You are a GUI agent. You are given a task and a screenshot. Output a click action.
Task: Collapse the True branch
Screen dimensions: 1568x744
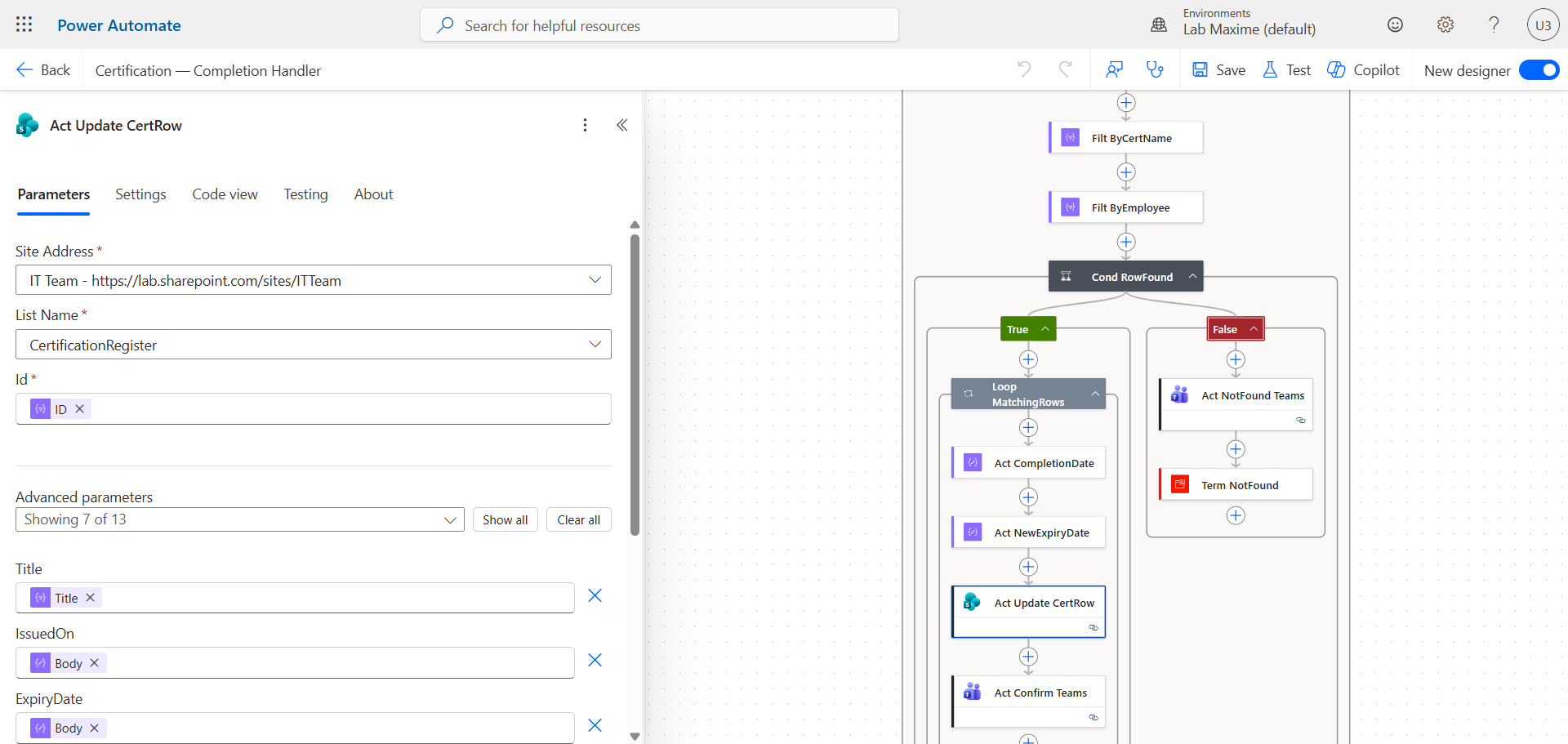(x=1045, y=329)
